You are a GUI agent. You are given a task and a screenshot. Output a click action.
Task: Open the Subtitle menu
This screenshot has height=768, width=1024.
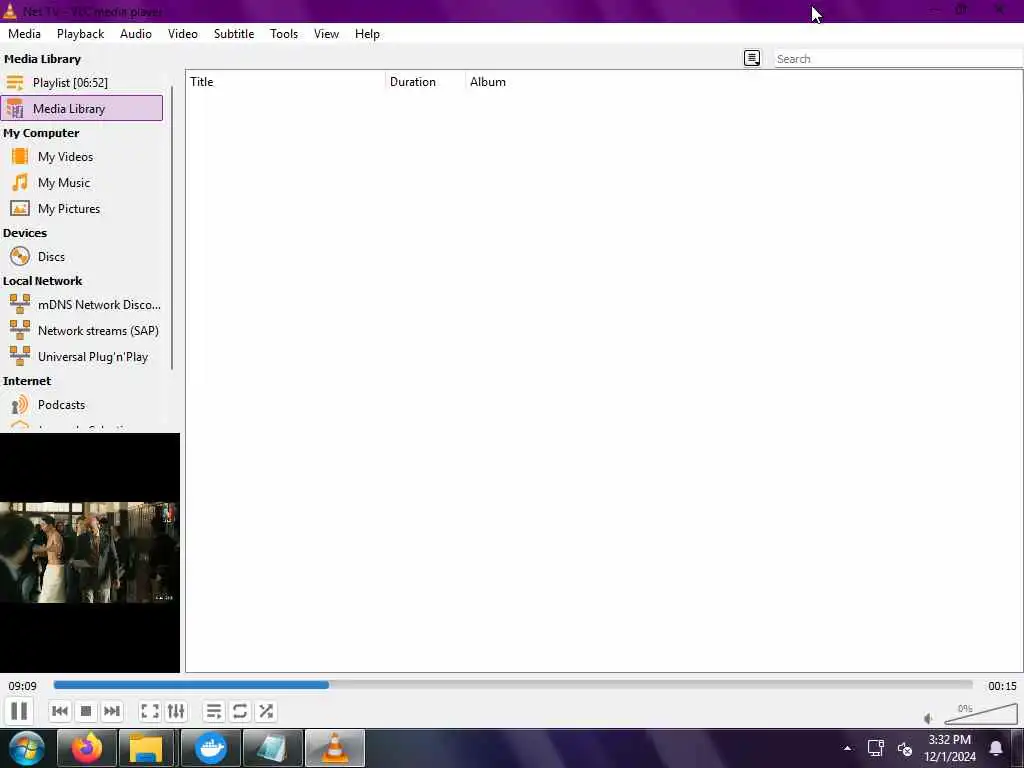234,34
